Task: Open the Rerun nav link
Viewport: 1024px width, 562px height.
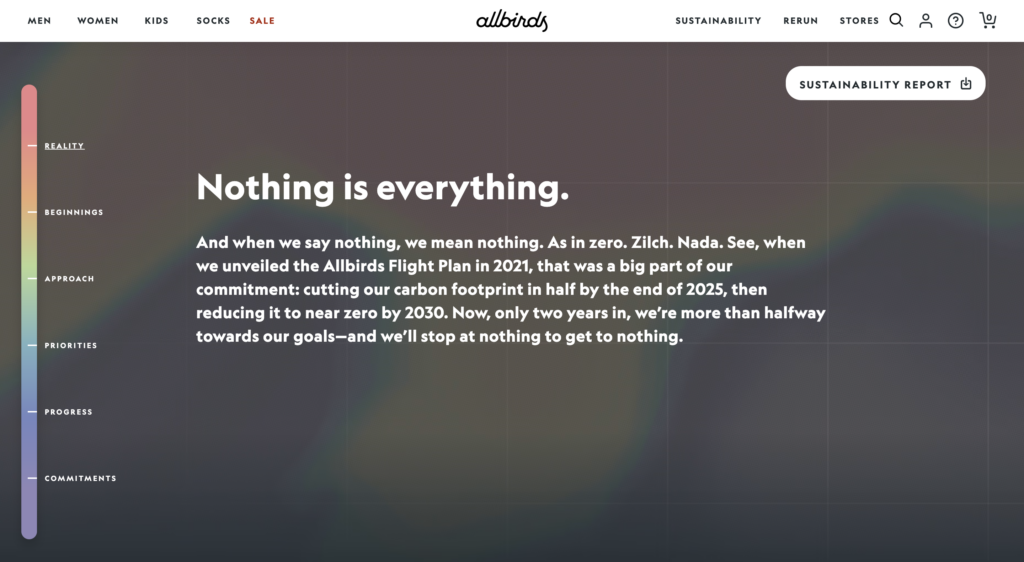Action: tap(801, 21)
